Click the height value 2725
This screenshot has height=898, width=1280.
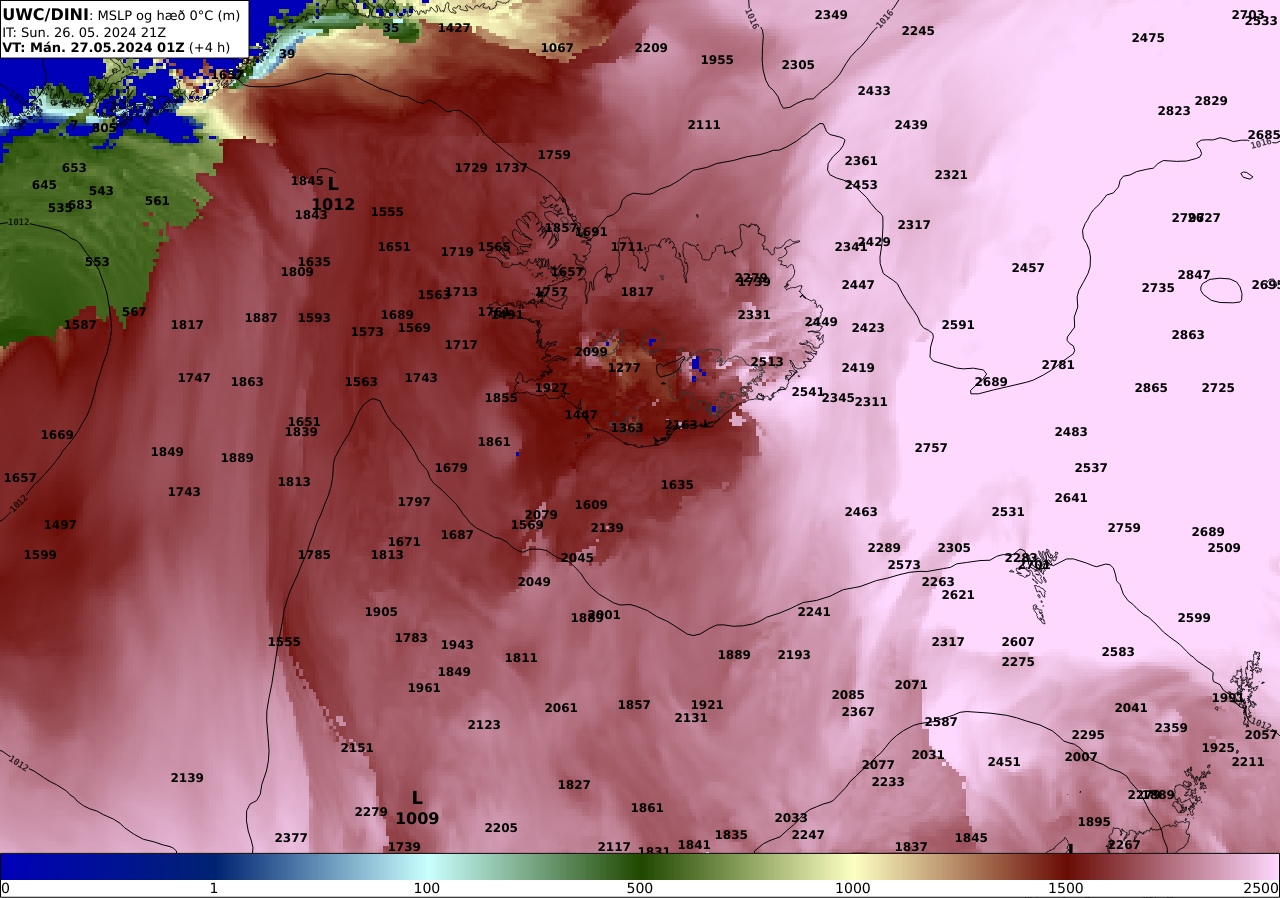click(x=1218, y=388)
